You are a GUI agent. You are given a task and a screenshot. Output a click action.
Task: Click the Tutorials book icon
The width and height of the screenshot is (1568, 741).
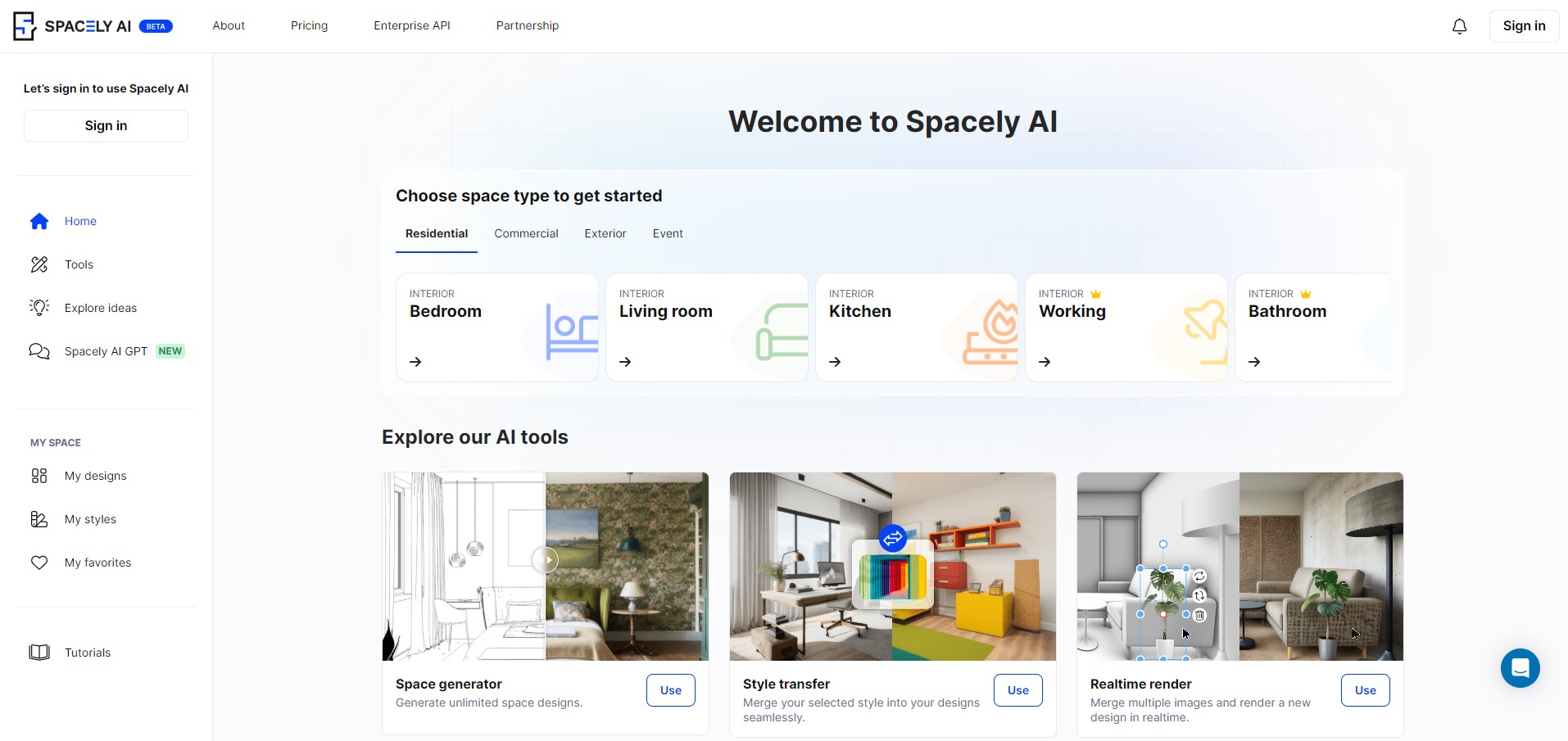(x=39, y=653)
